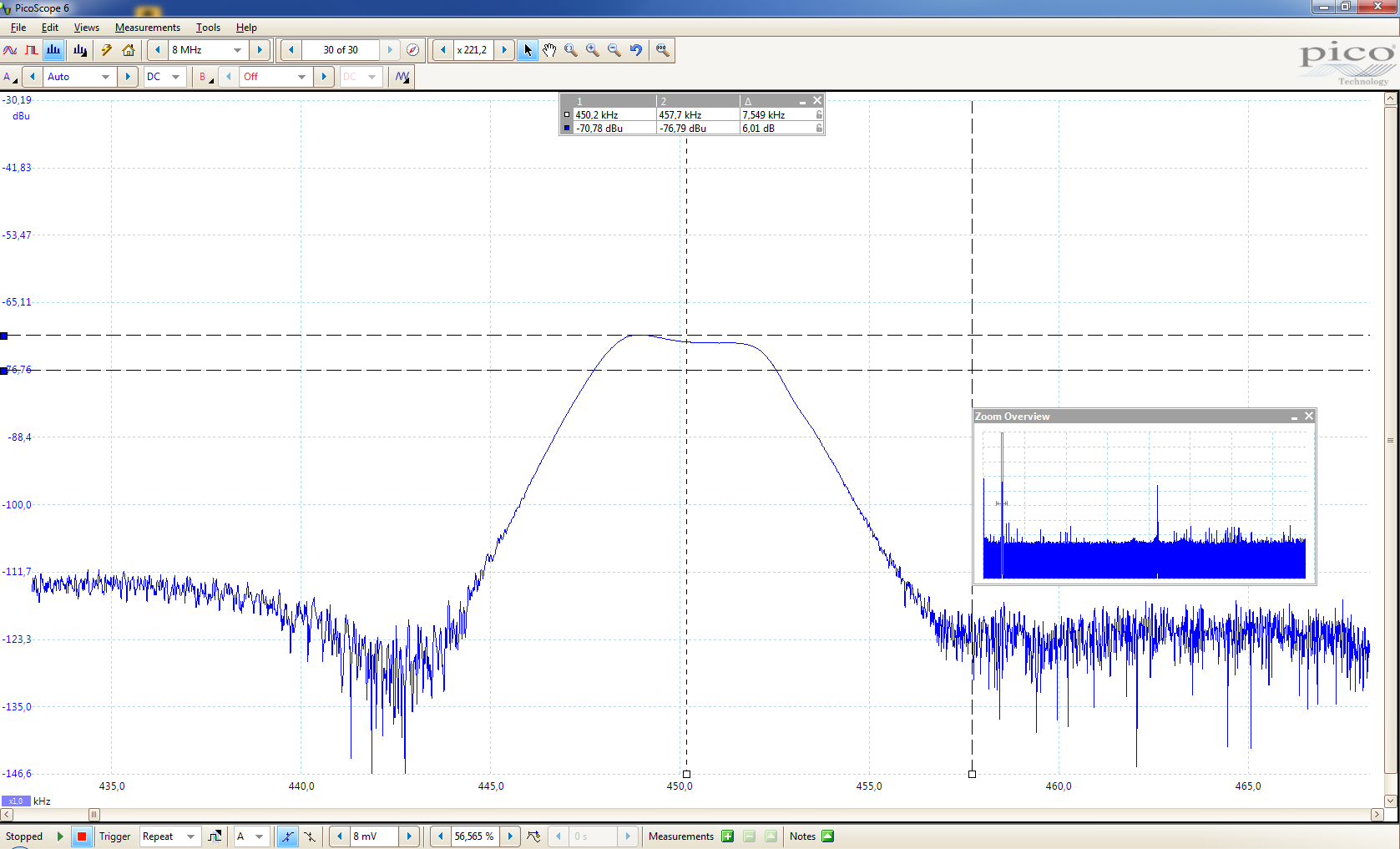Screen dimensions: 1400x849
Task: Increase the 8 MHz frequency range
Action: tap(260, 50)
